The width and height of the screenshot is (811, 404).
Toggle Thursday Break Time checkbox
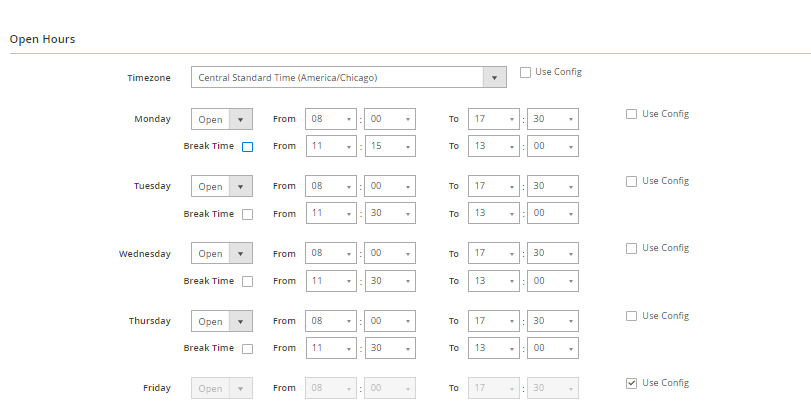point(248,349)
